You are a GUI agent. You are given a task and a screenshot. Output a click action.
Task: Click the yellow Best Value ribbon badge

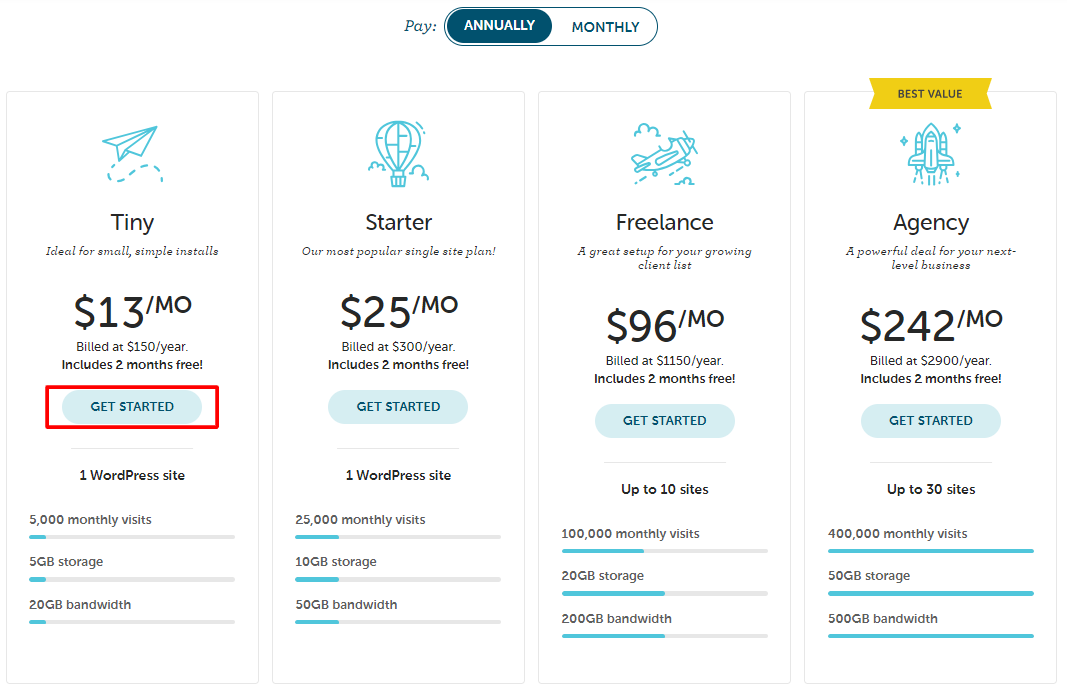(x=930, y=94)
